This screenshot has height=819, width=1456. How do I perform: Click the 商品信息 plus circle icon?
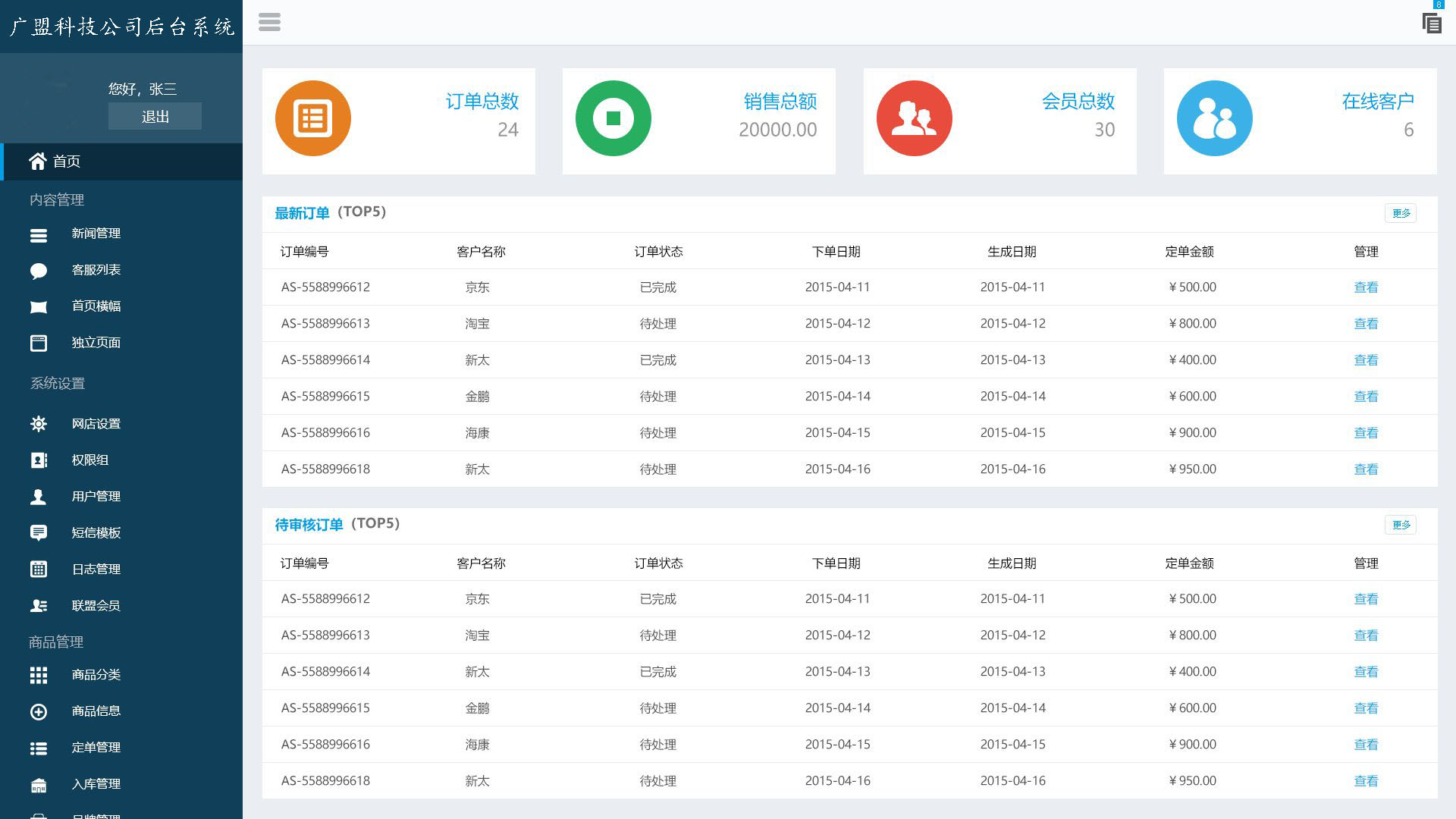point(39,711)
